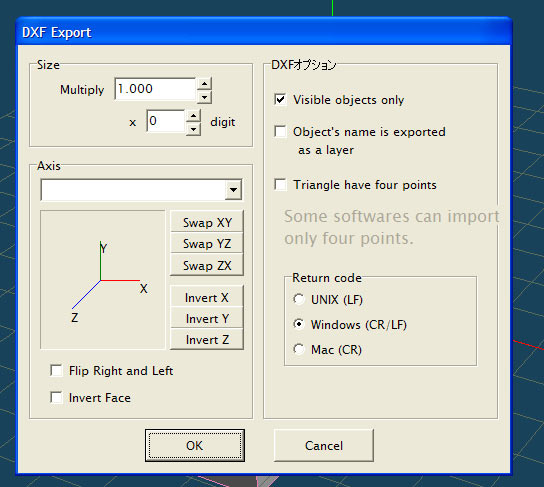Increase the Multiply value with up arrow
The height and width of the screenshot is (487, 544).
[x=204, y=84]
